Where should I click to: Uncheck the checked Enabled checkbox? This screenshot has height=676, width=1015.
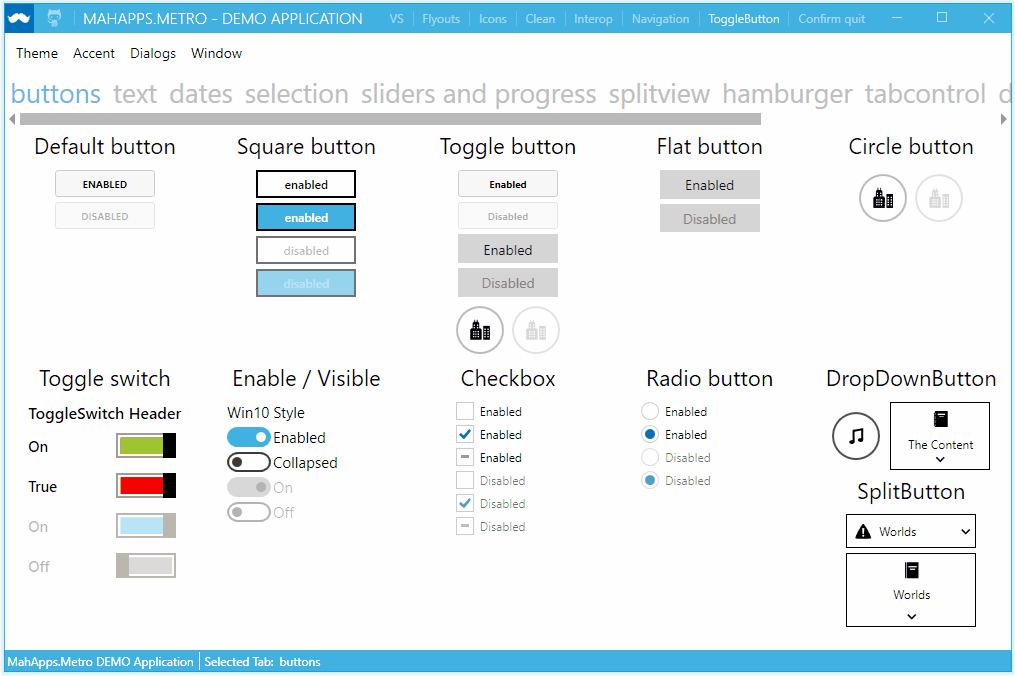pyautogui.click(x=465, y=434)
